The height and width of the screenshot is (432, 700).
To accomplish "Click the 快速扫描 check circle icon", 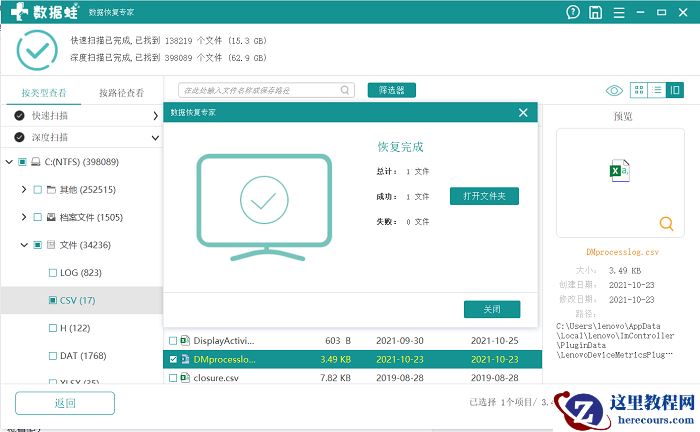I will 19,116.
